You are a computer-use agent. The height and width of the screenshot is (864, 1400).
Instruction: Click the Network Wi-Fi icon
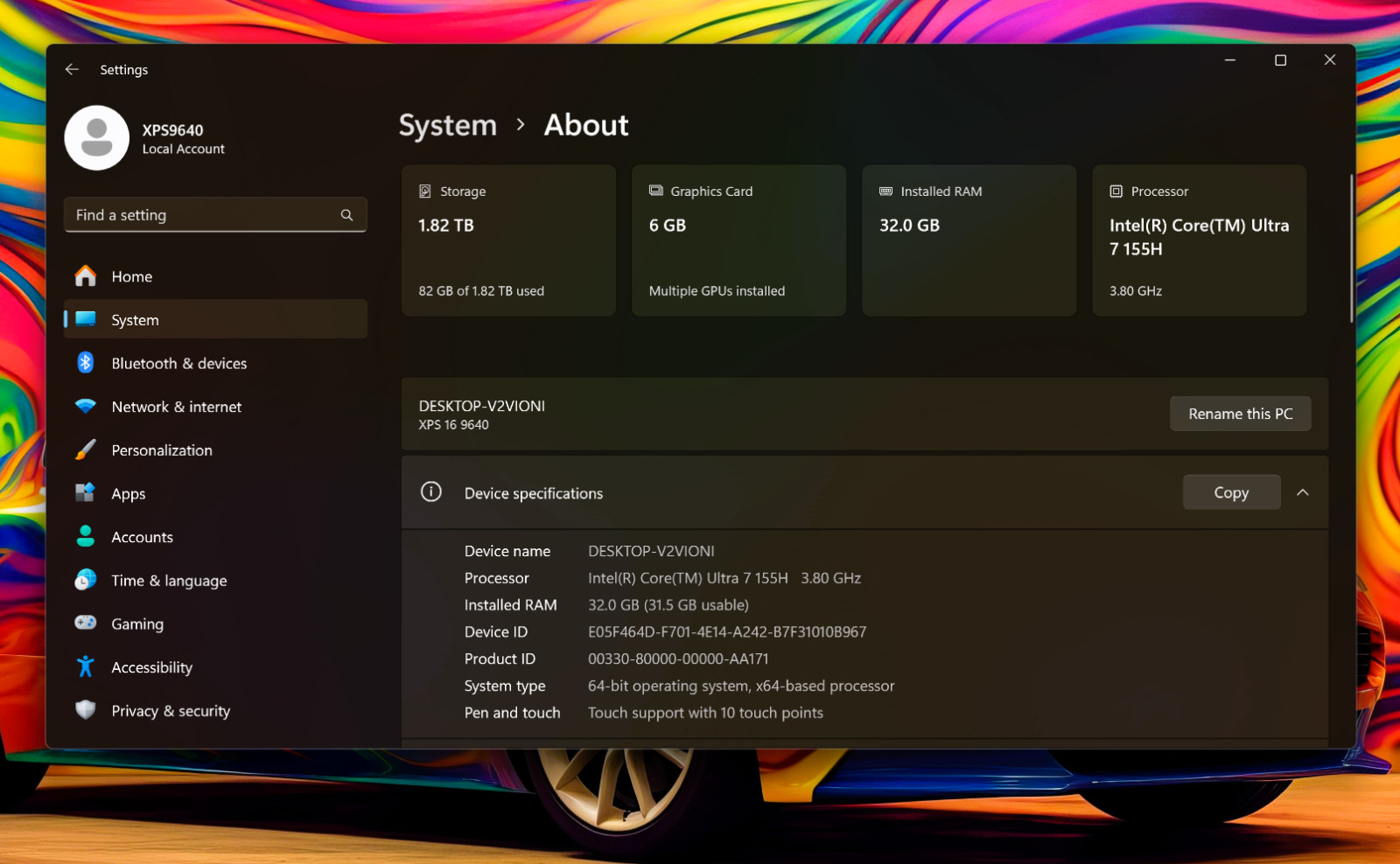point(85,407)
